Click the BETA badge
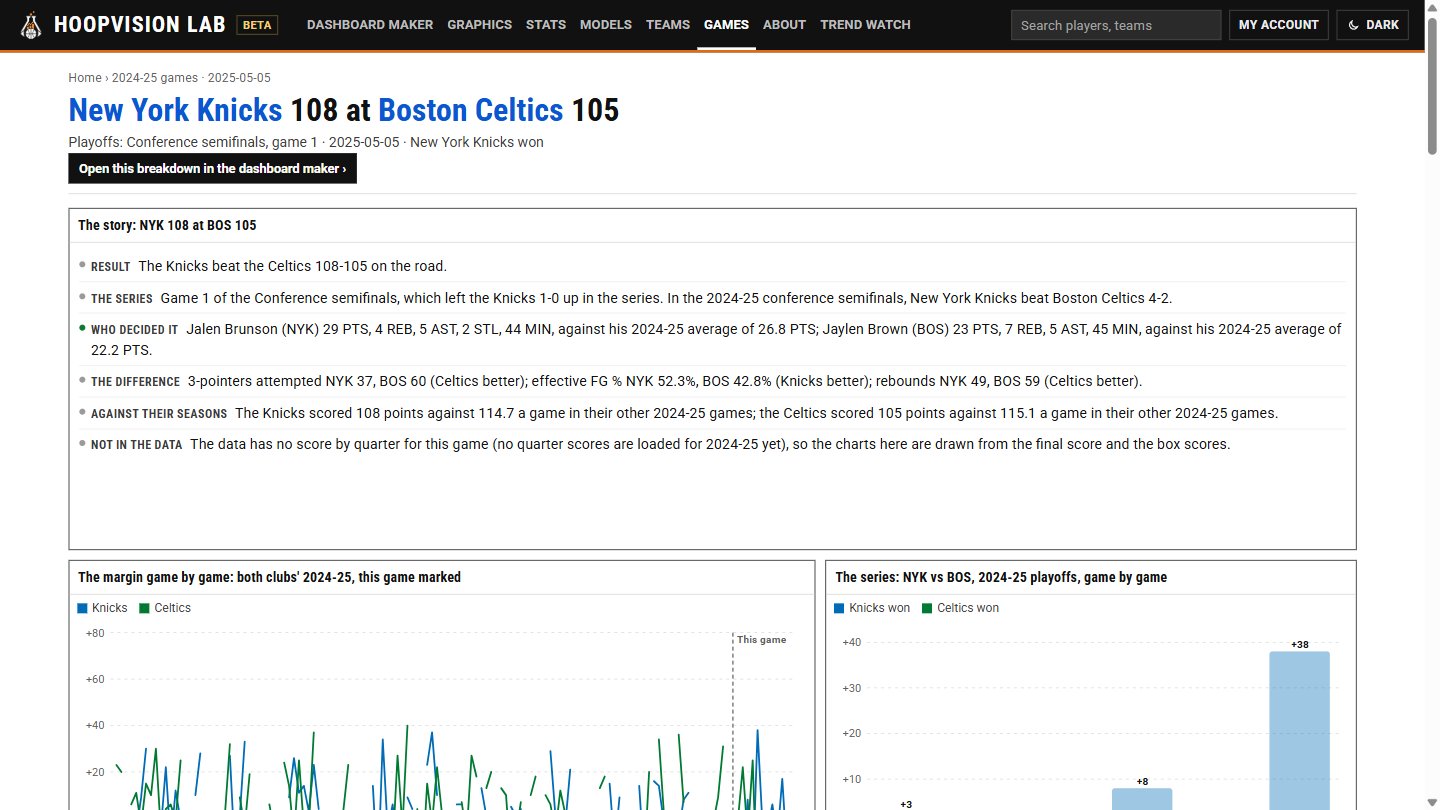Image resolution: width=1440 pixels, height=810 pixels. [257, 25]
